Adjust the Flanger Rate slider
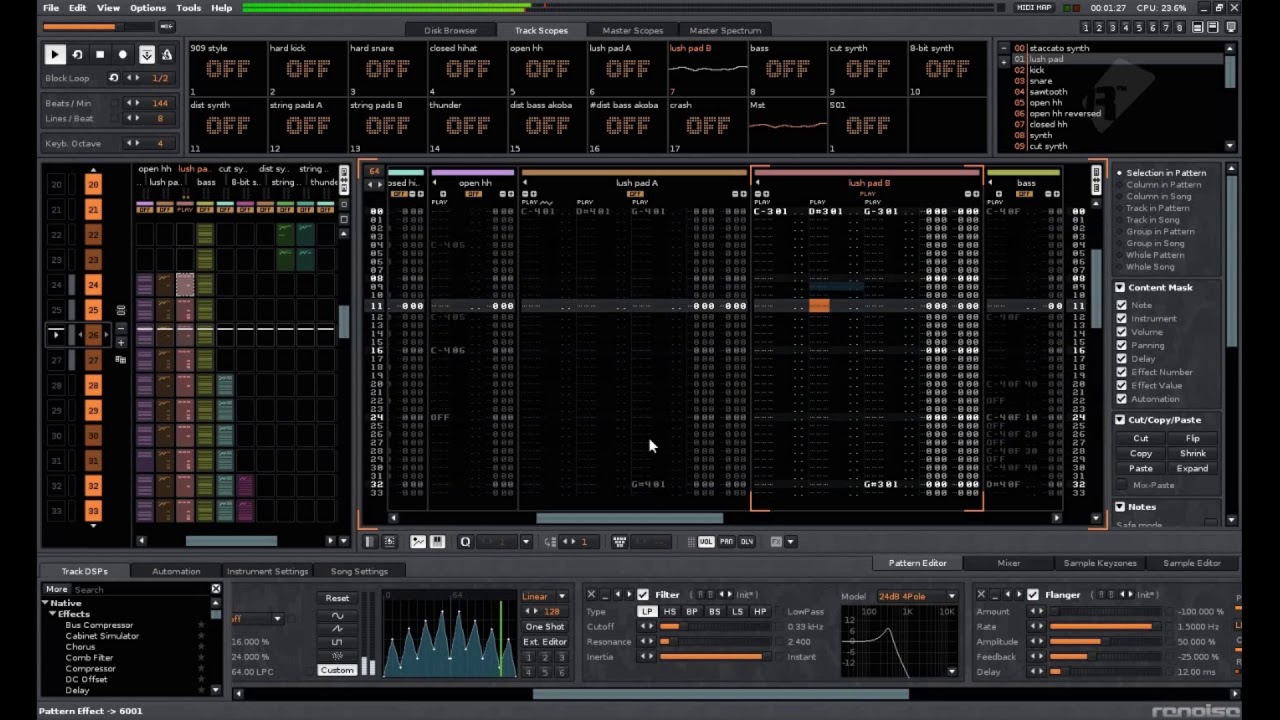This screenshot has height=720, width=1280. [x=1100, y=627]
